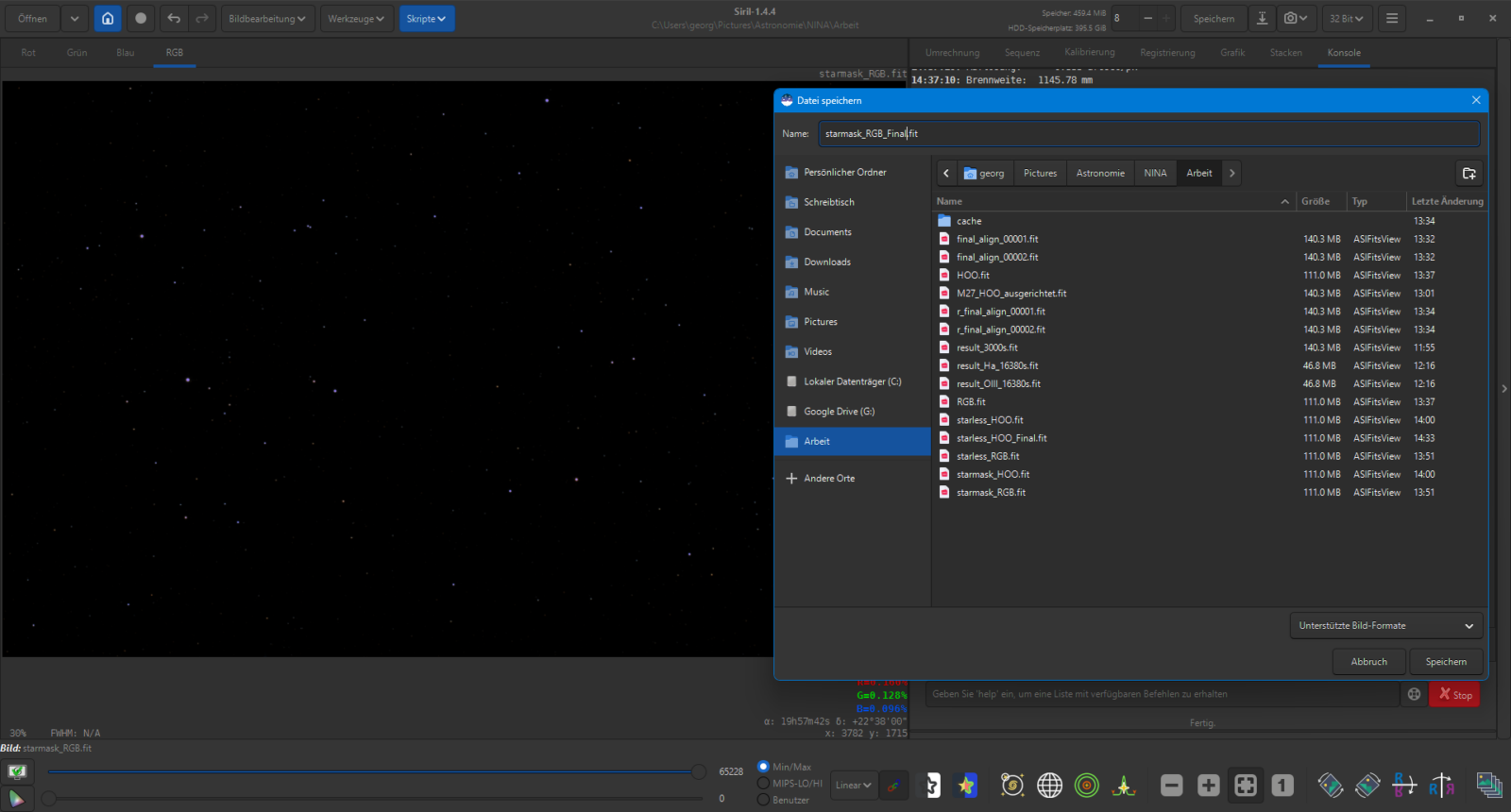This screenshot has height=812, width=1511.
Task: Click the lower cutoff slider handle
Action: coord(49,799)
